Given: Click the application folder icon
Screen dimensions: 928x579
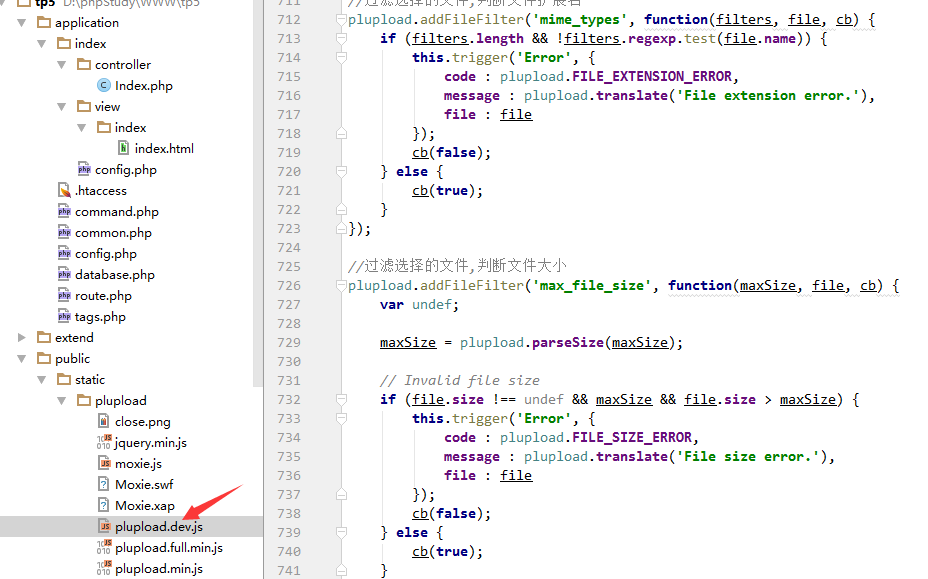Looking at the screenshot, I should [44, 22].
